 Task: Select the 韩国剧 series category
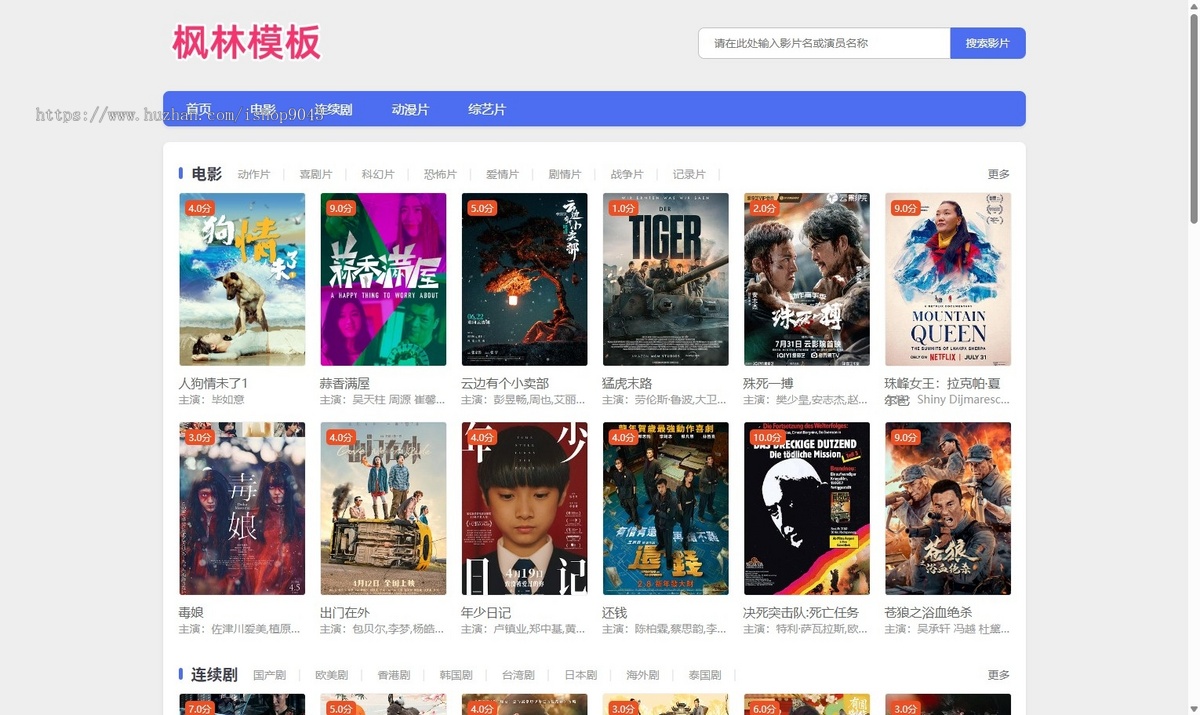pyautogui.click(x=456, y=675)
